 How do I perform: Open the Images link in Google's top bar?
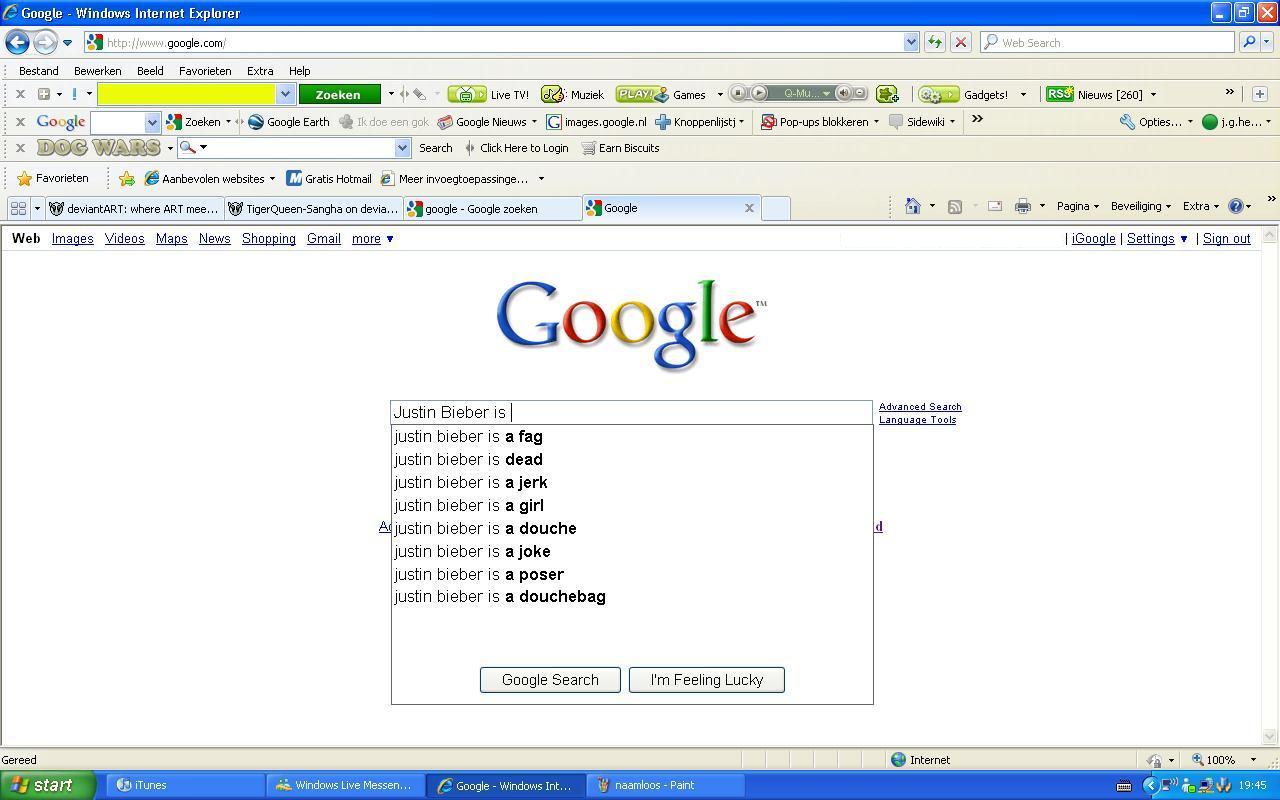pos(73,239)
